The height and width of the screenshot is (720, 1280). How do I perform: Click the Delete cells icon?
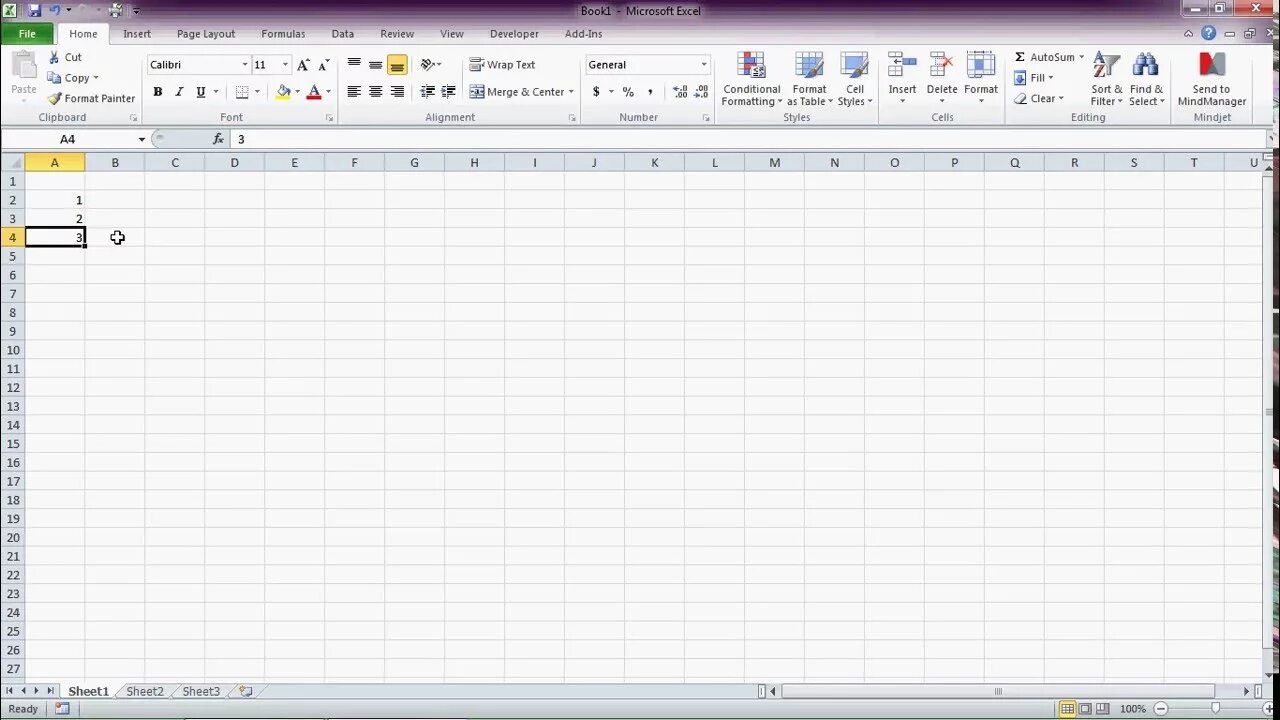pos(942,65)
